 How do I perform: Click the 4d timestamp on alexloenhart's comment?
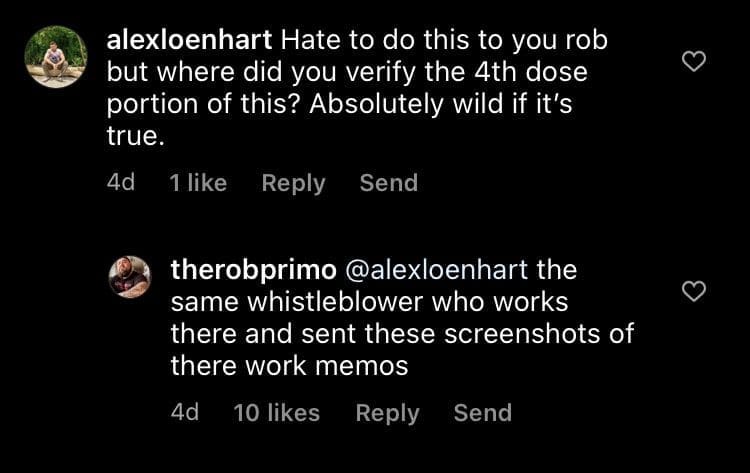point(121,183)
